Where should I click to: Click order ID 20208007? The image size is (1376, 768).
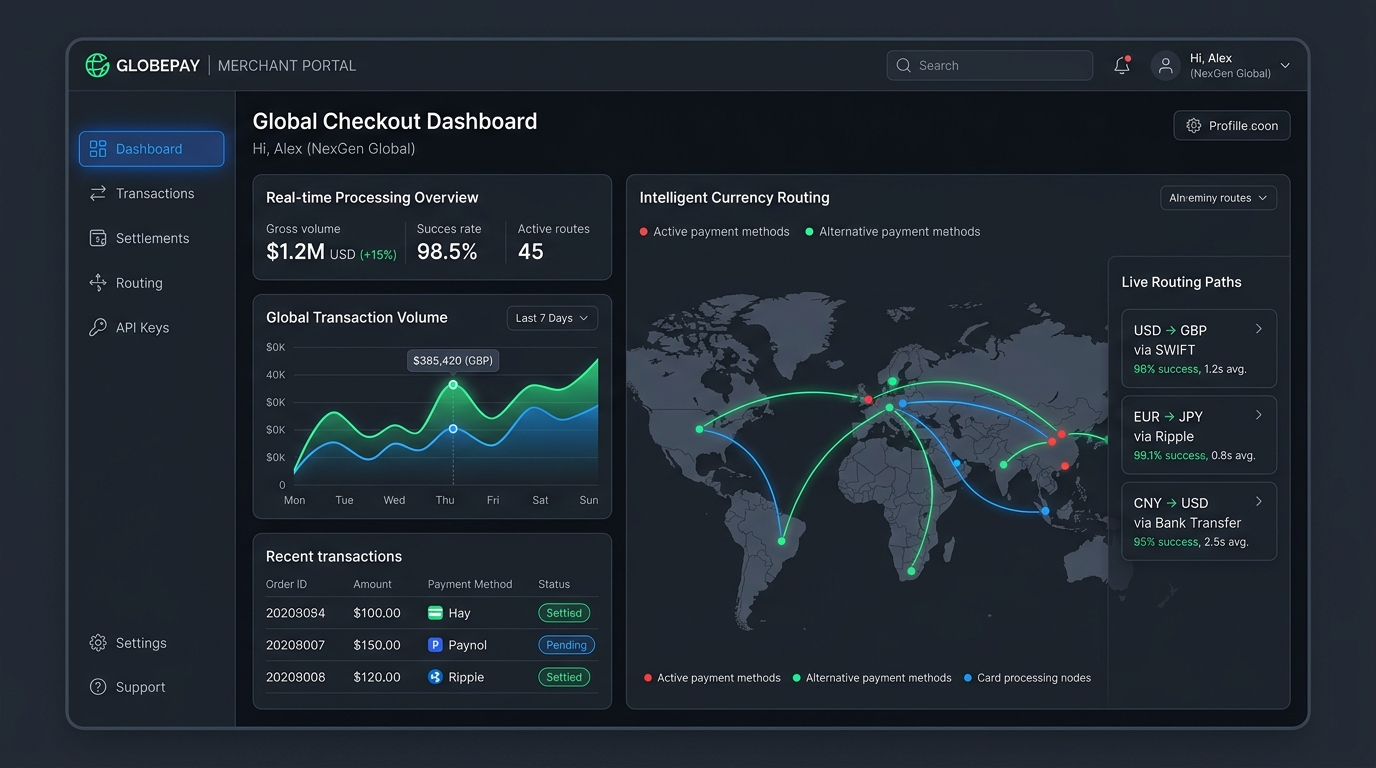point(296,645)
